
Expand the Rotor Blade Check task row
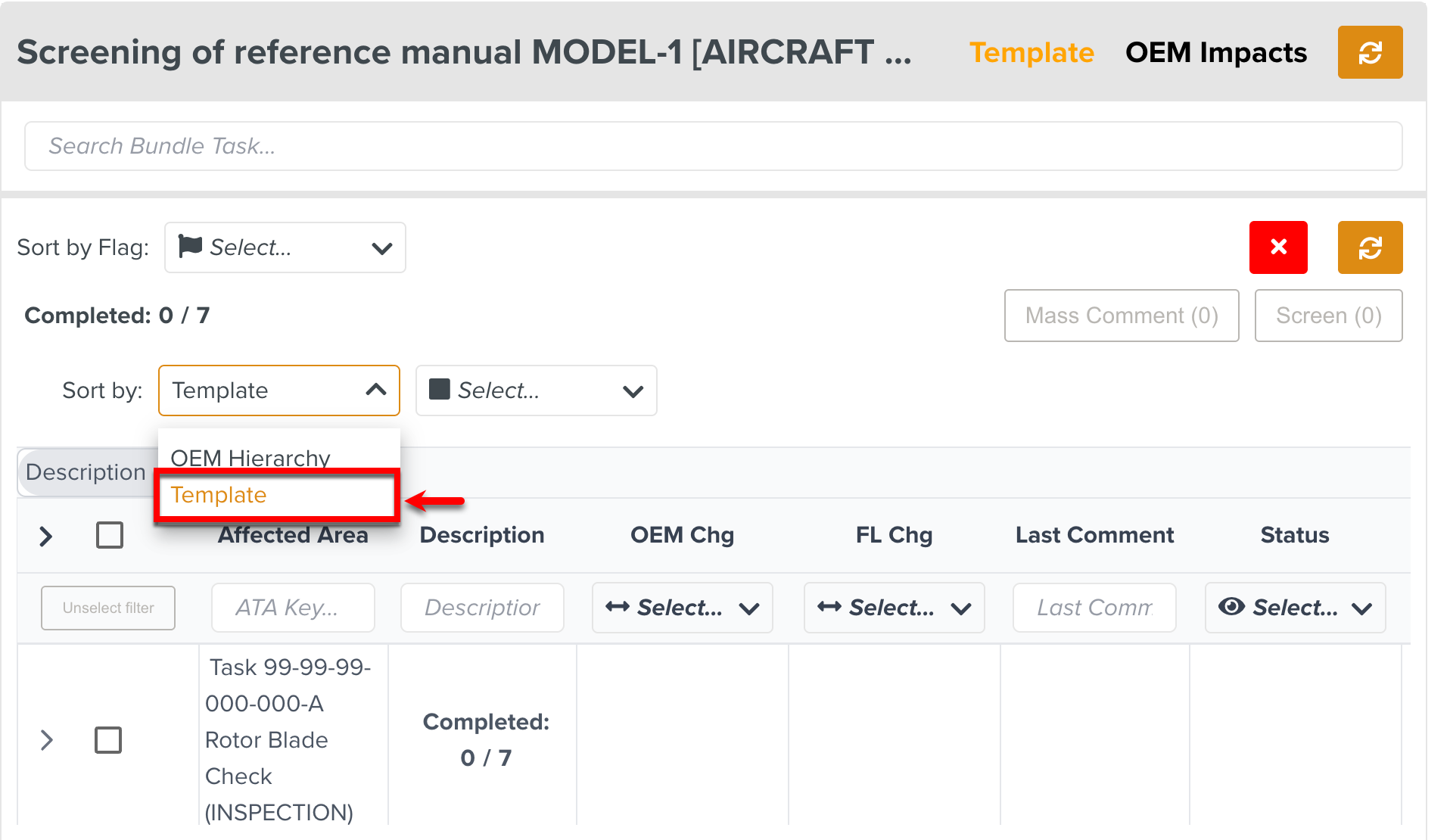click(x=47, y=739)
